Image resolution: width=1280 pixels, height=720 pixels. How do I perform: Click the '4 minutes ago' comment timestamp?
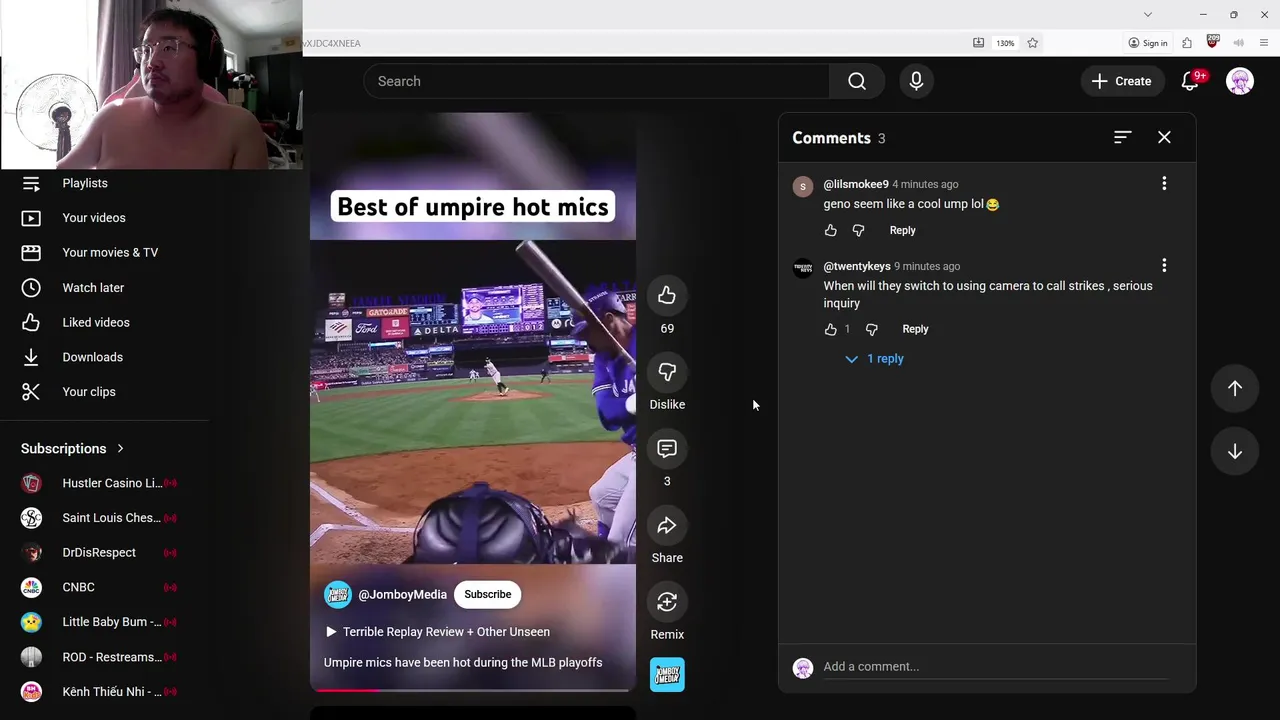(x=925, y=184)
